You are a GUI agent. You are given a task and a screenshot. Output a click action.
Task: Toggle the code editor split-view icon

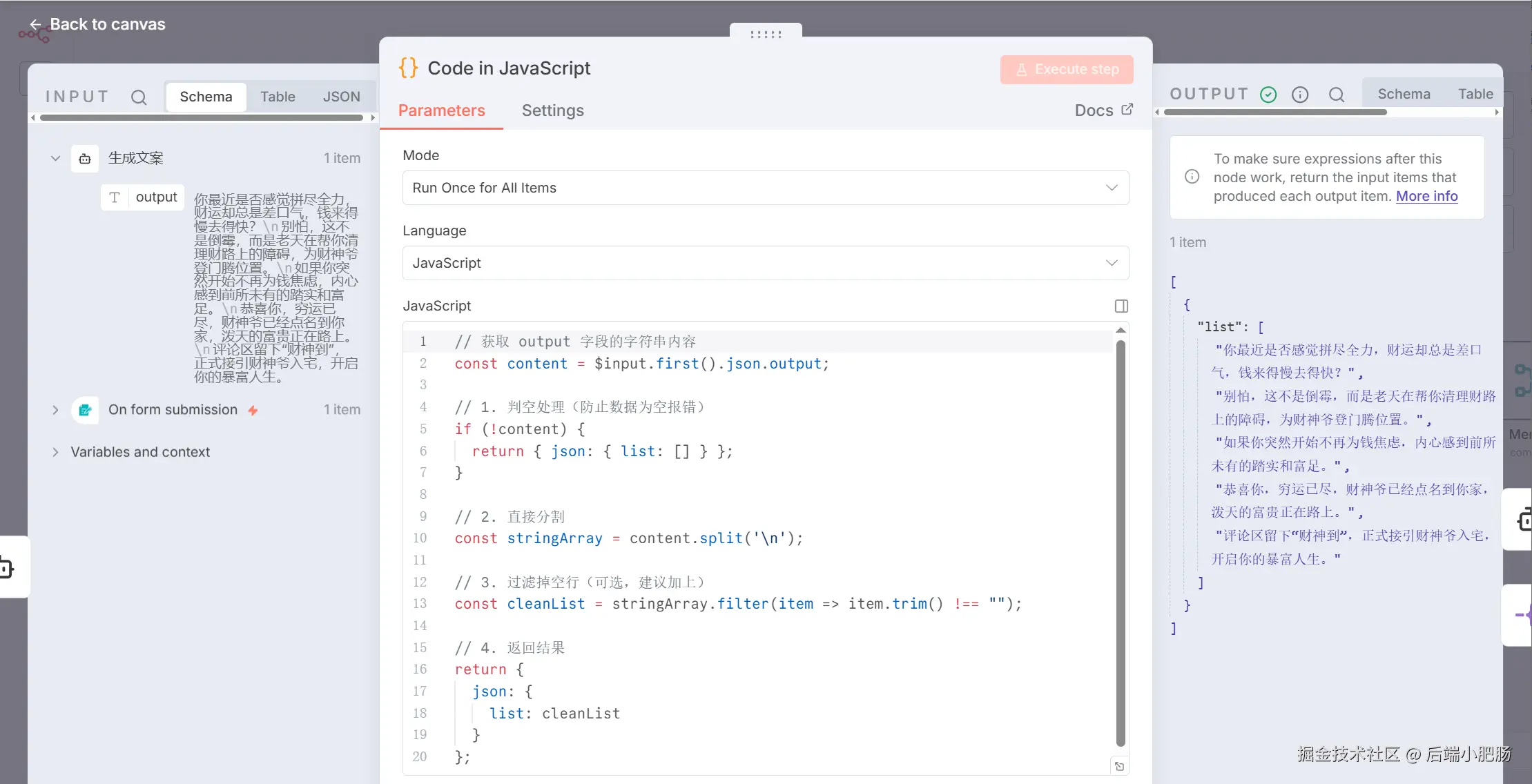(x=1121, y=306)
